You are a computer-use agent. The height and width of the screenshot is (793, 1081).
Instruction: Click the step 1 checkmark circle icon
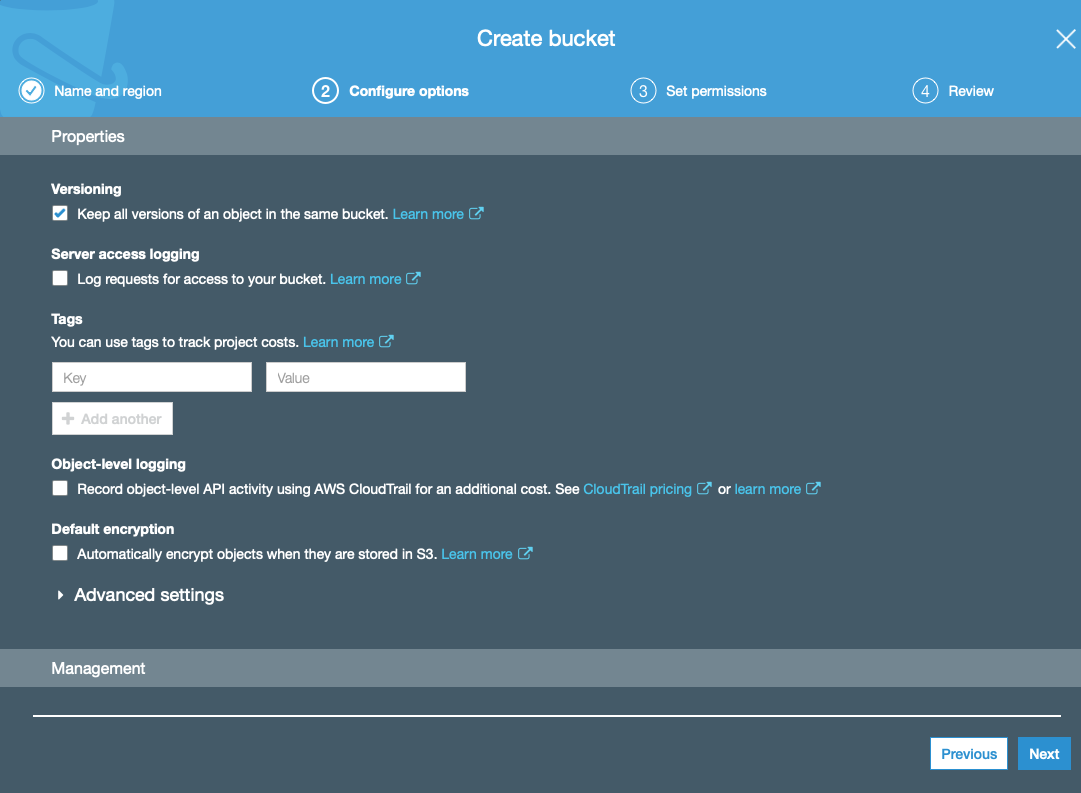32,91
